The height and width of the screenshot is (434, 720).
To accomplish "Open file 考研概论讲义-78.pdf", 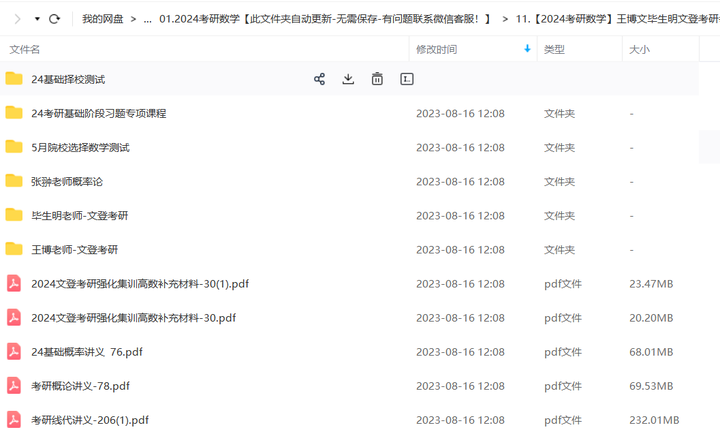I will point(80,386).
